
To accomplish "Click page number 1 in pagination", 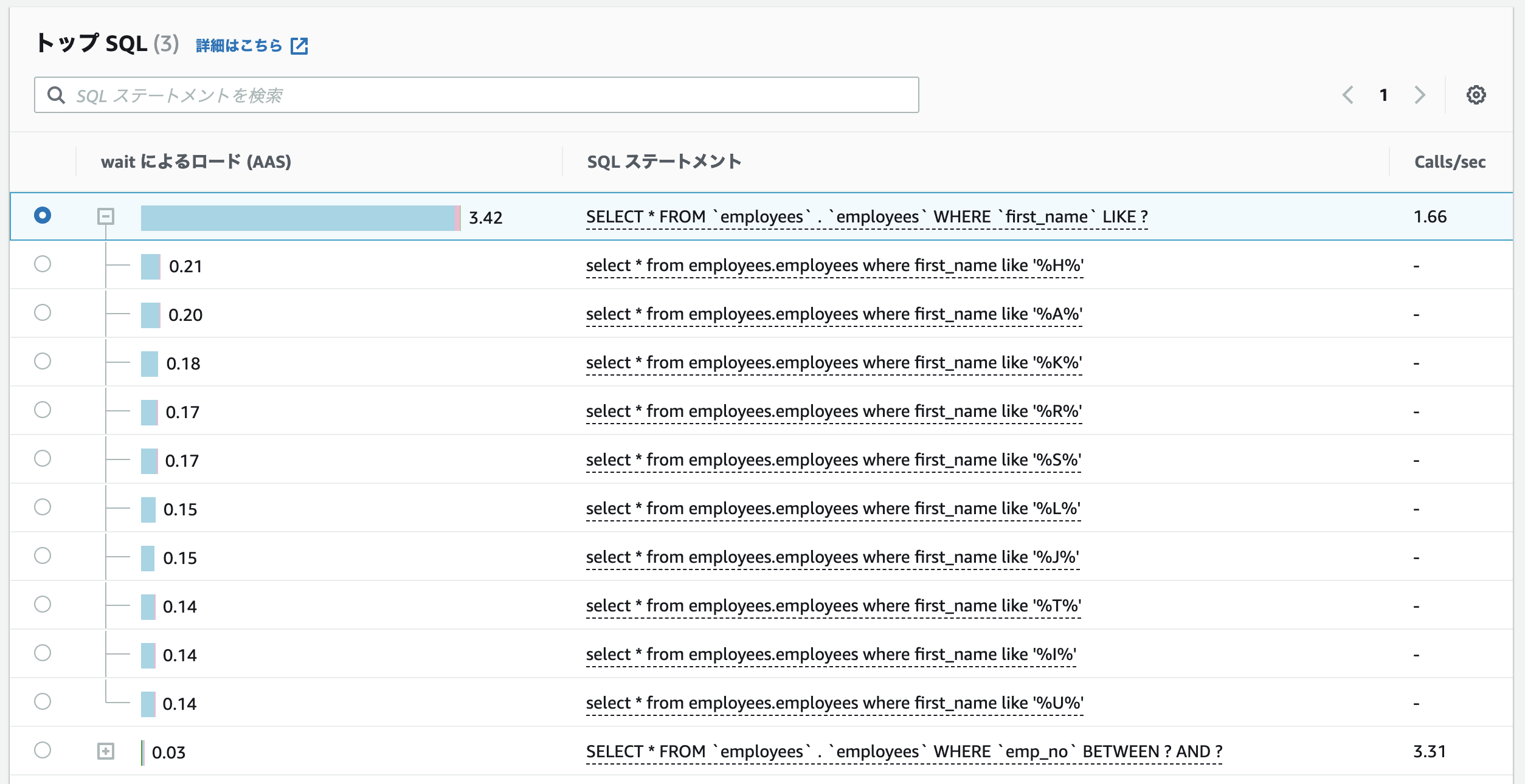I will point(1383,95).
